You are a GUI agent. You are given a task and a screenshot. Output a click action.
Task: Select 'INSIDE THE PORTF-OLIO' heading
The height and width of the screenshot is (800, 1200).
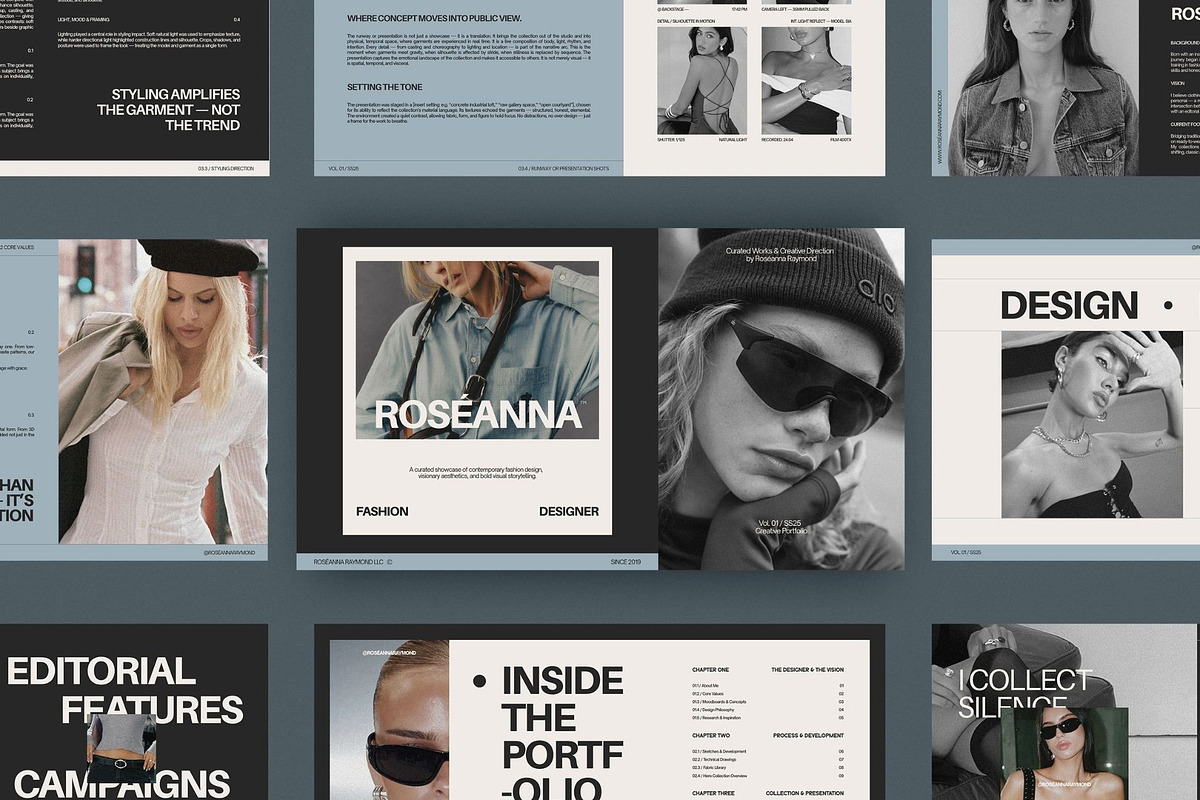[x=562, y=734]
